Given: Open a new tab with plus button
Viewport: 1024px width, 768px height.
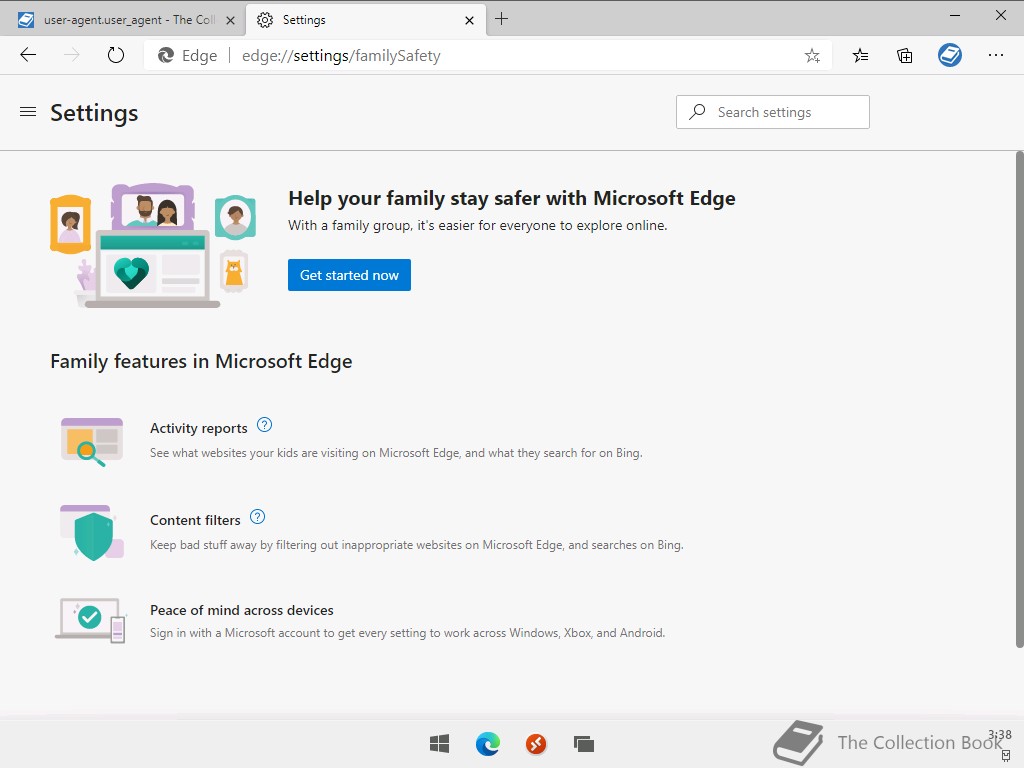Looking at the screenshot, I should click(501, 19).
